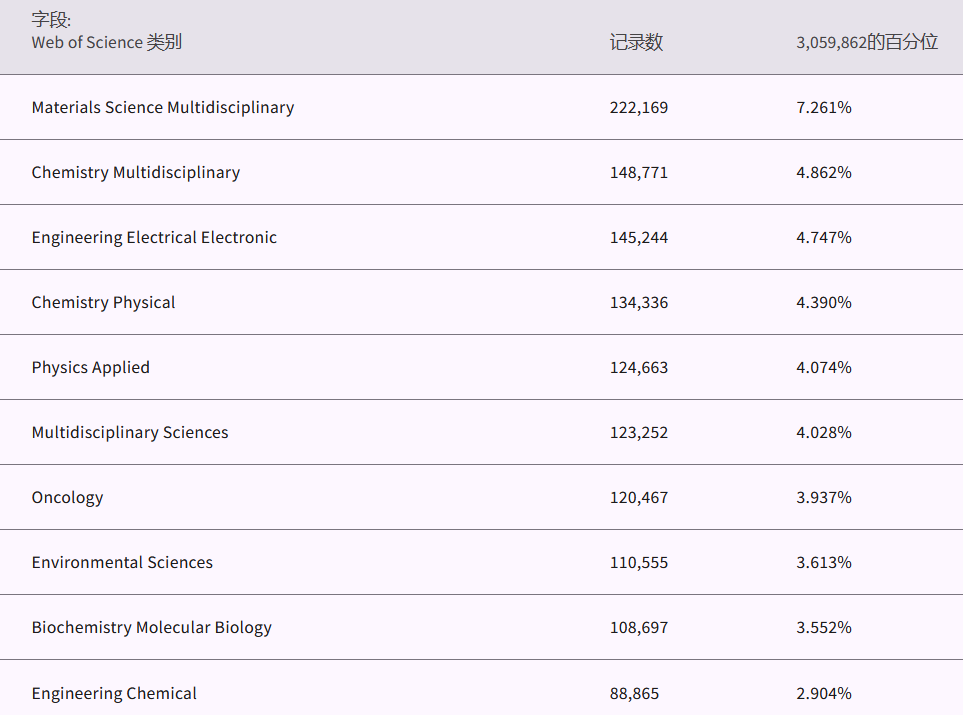The height and width of the screenshot is (715, 963).
Task: Select the 120,467 record count for Oncology
Action: (x=639, y=497)
